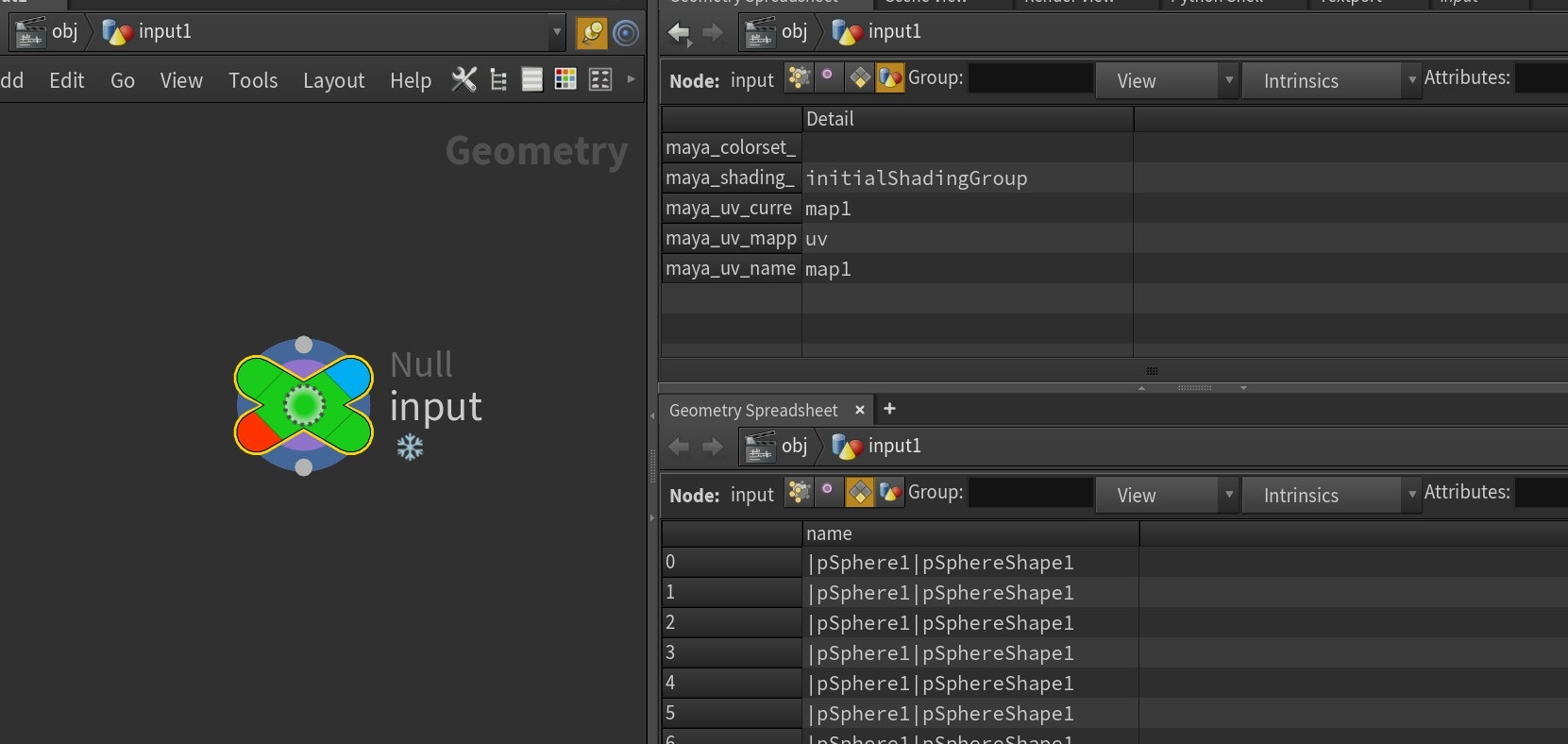1568x744 pixels.
Task: Switch network view to tree hierarchy icon
Action: pos(498,80)
